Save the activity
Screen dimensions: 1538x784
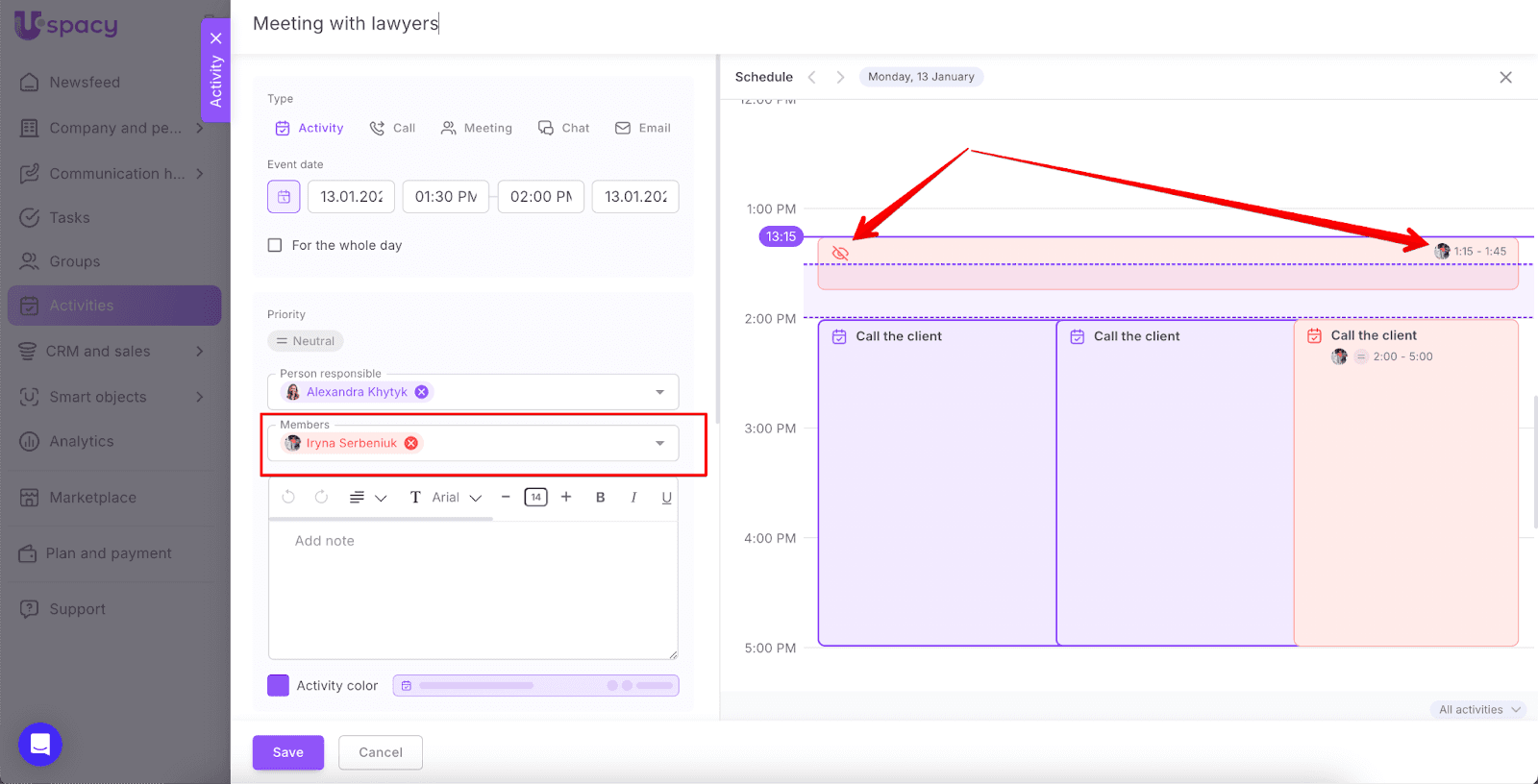(x=287, y=752)
